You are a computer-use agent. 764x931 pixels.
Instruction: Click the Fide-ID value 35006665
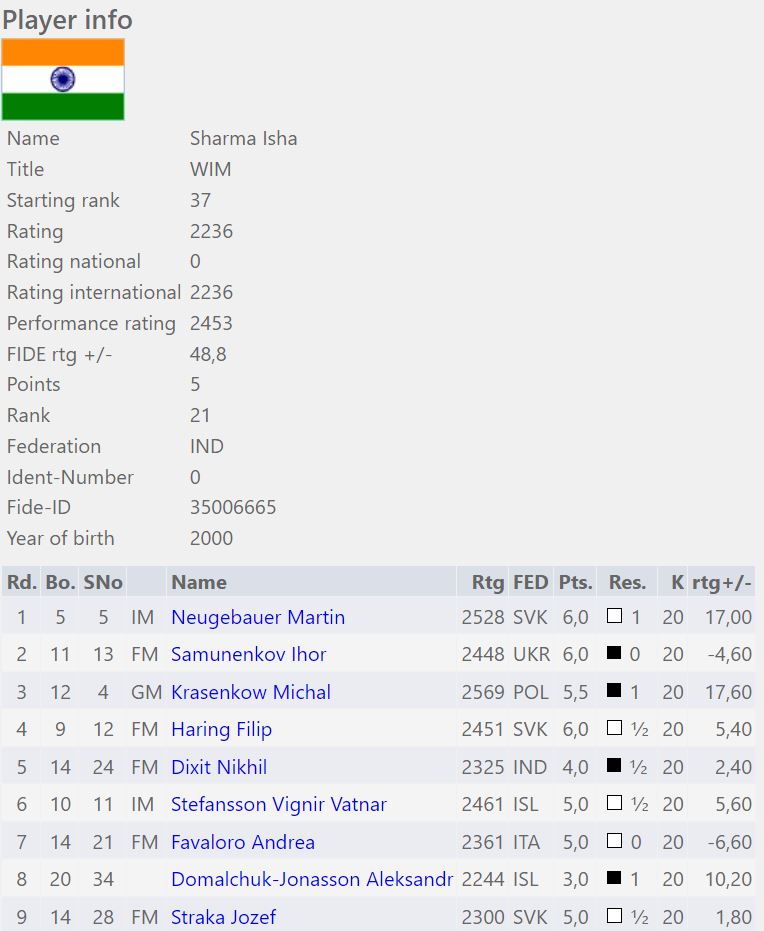(233, 507)
